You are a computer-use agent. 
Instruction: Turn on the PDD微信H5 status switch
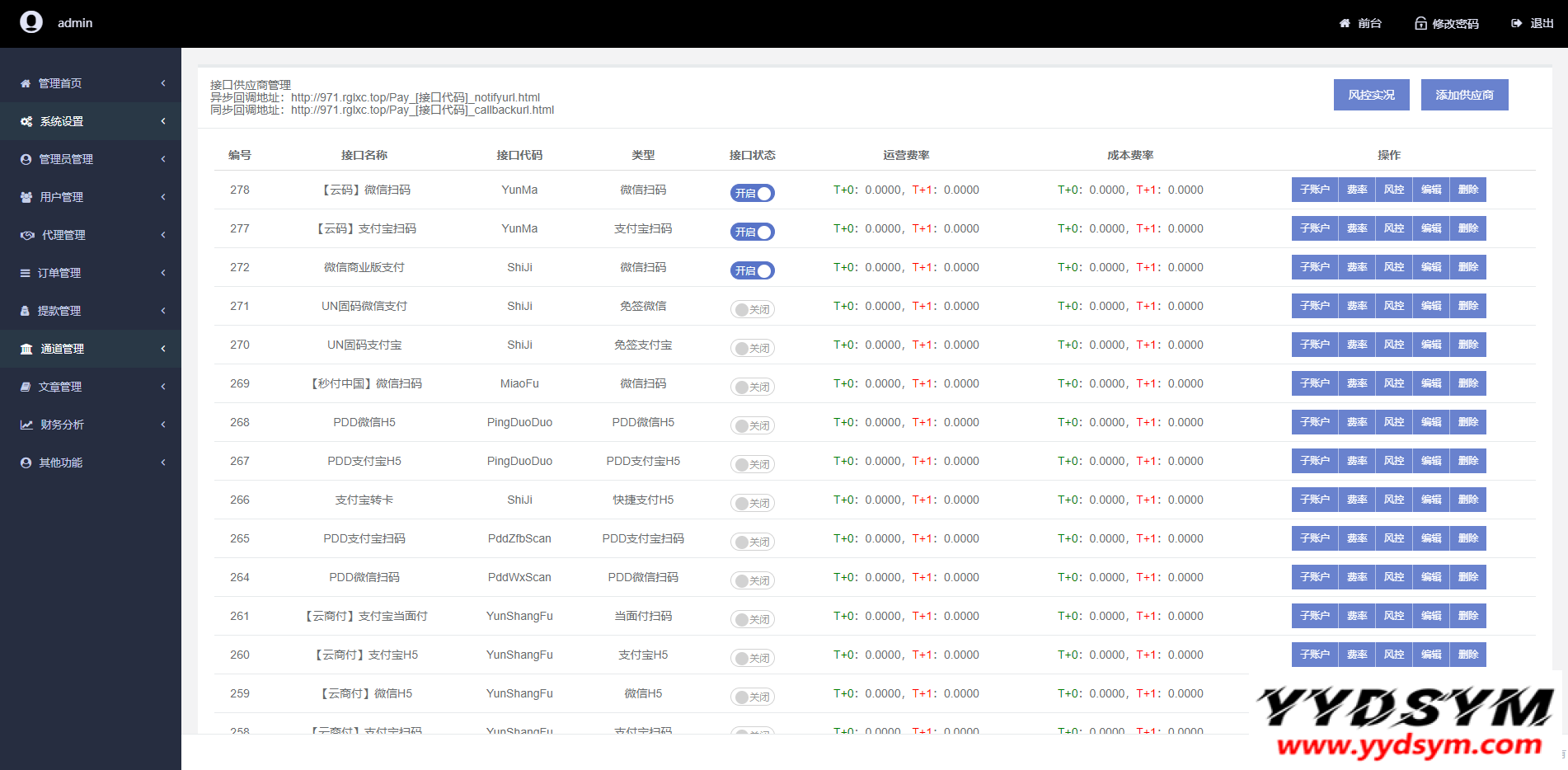click(752, 425)
